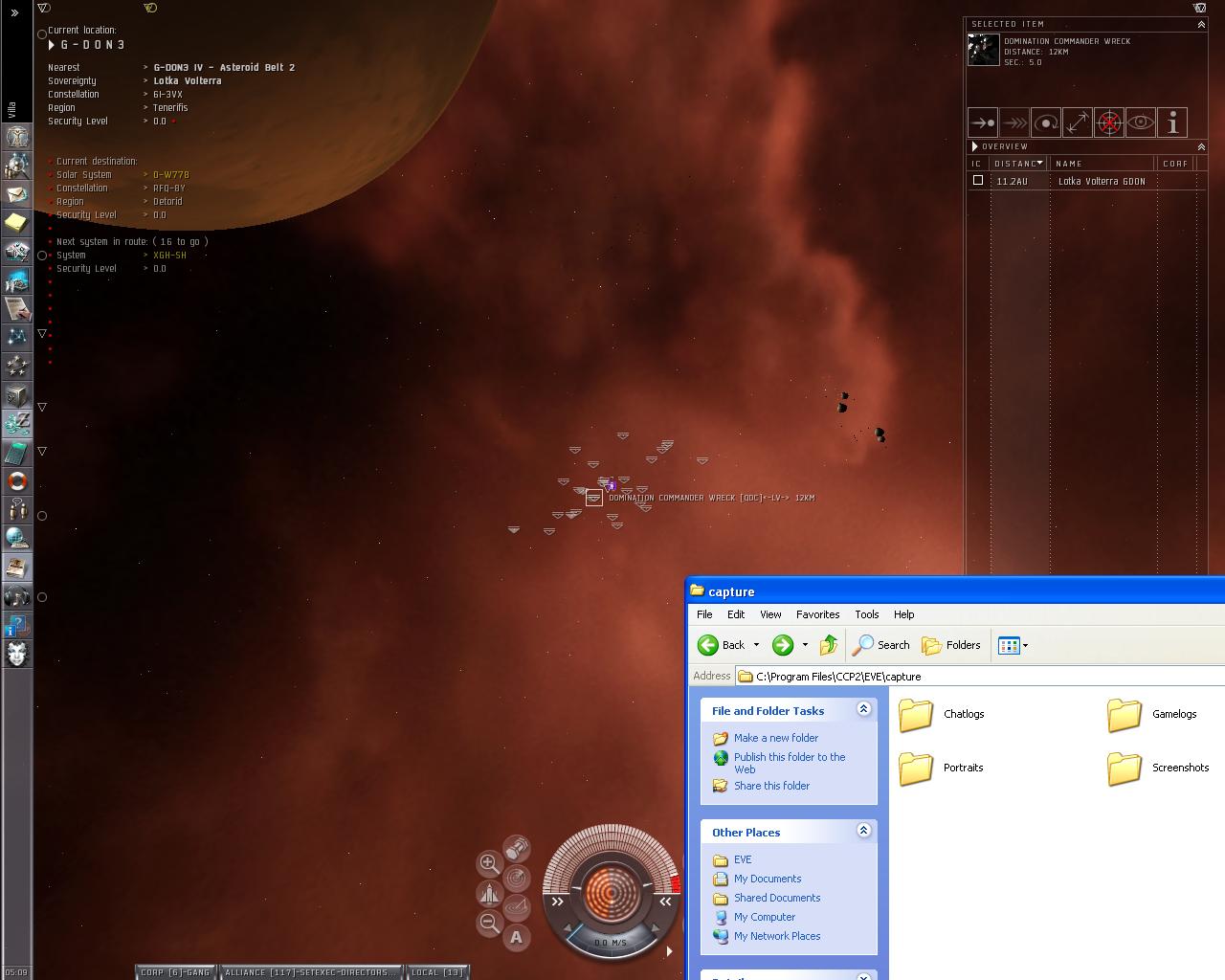Screen dimensions: 1225x980
Task: Click the Search button in Explorer toolbar
Action: (881, 645)
